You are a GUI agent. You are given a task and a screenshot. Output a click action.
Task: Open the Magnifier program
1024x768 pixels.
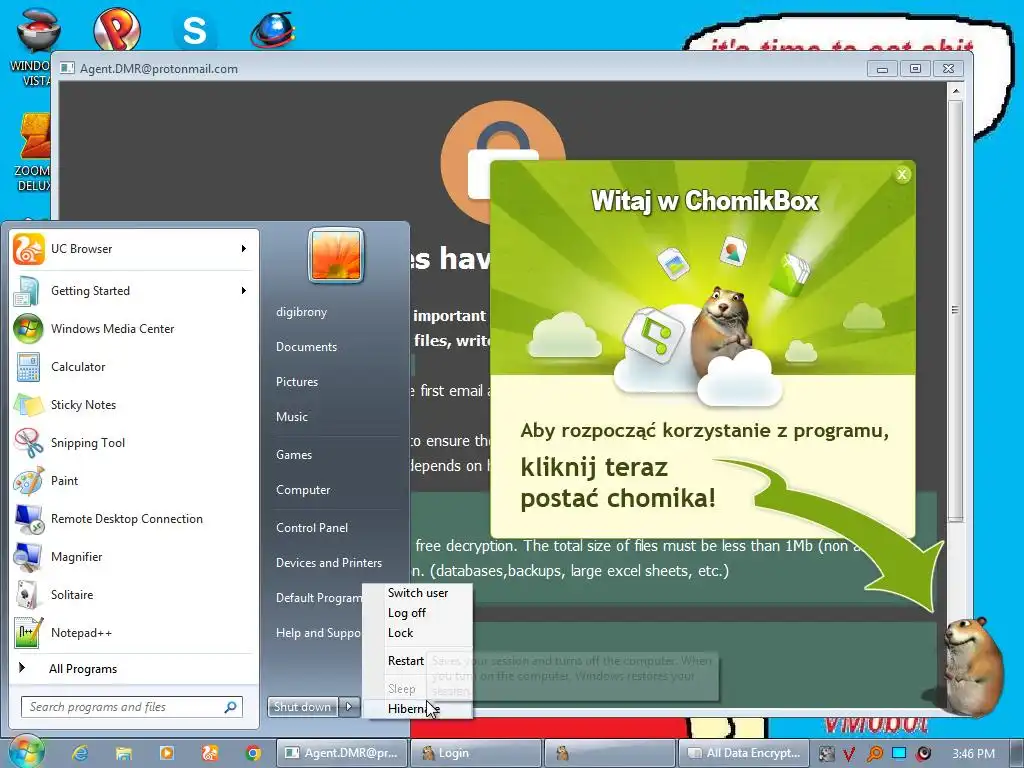tap(134, 556)
